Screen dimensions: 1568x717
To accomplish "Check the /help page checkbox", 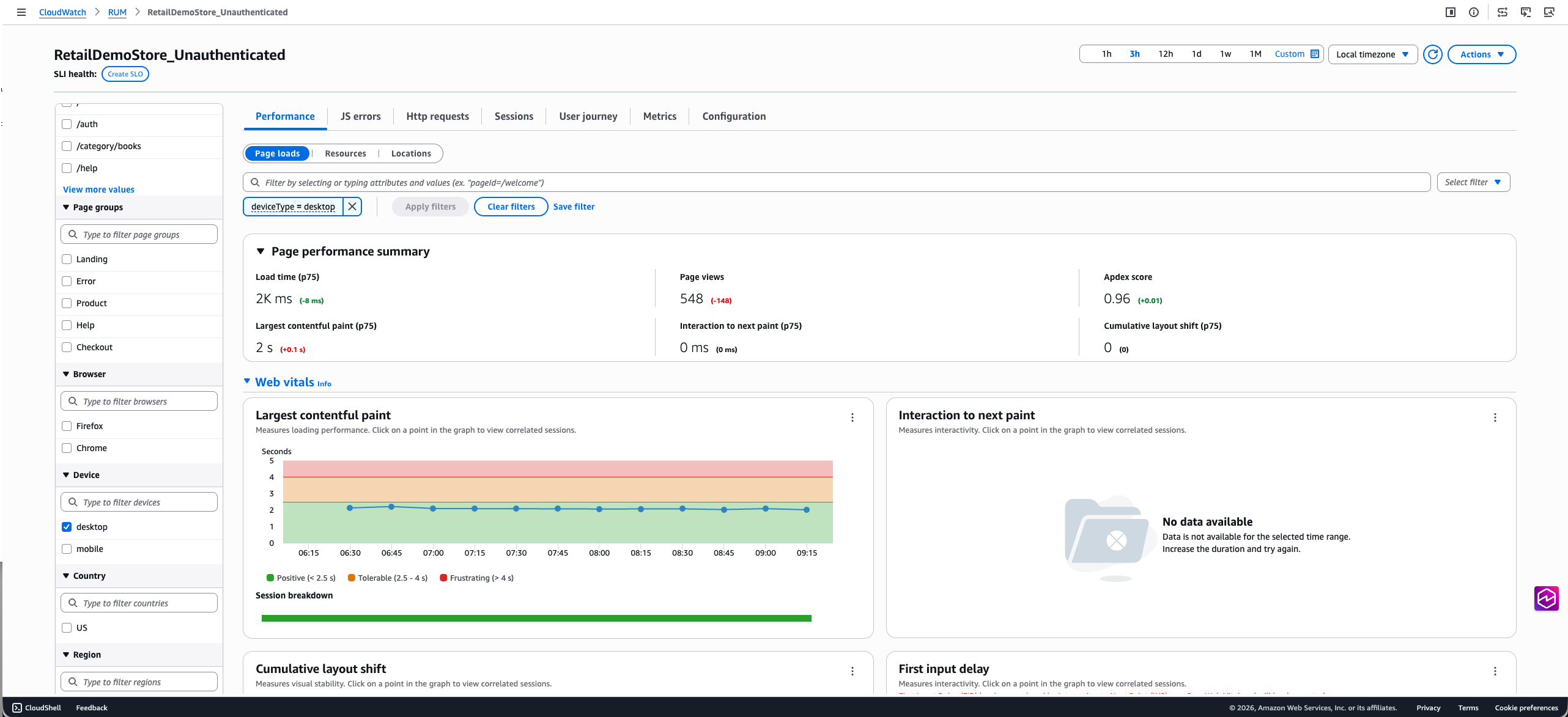I will click(67, 168).
